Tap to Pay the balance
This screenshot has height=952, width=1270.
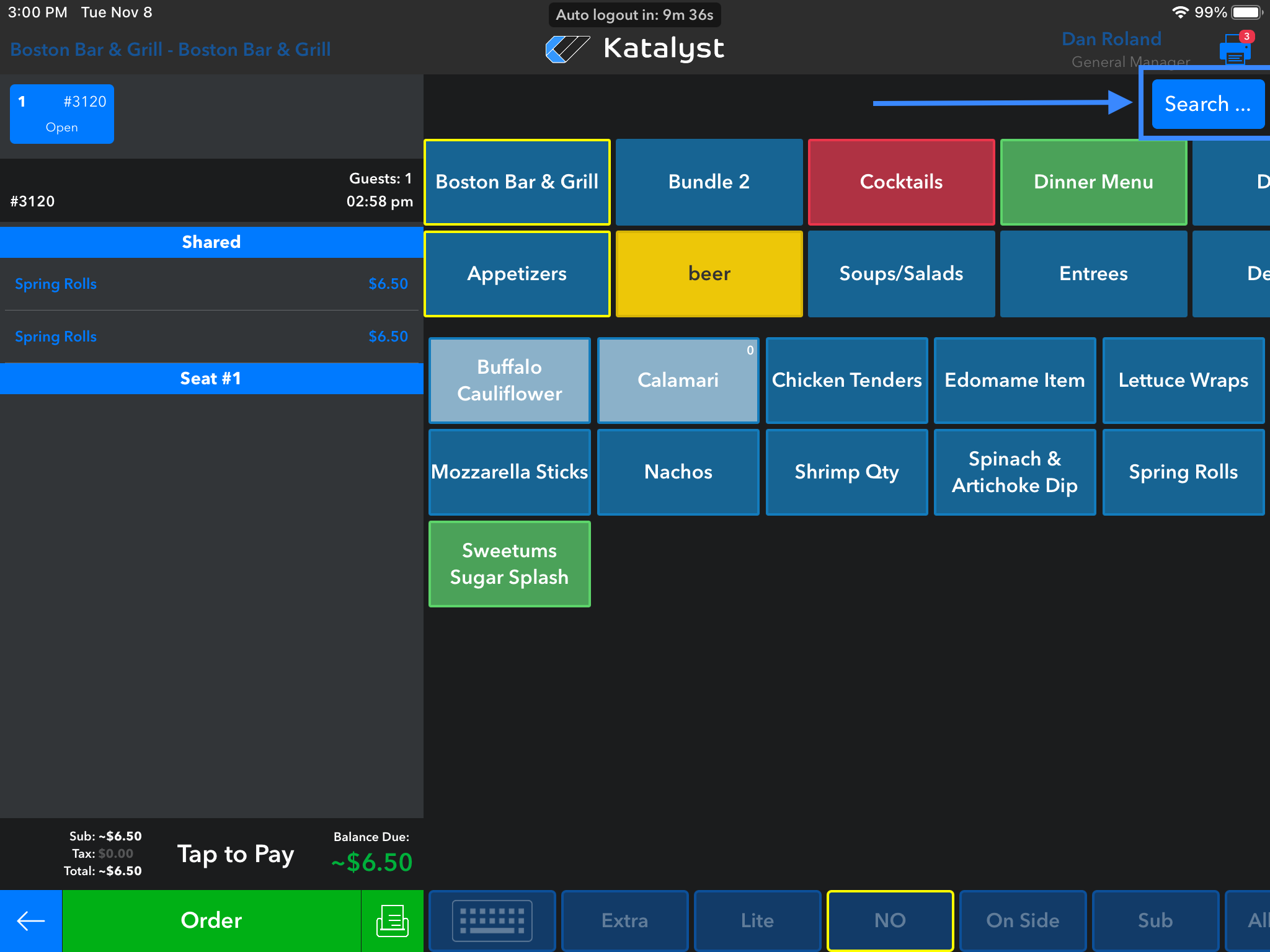point(236,853)
